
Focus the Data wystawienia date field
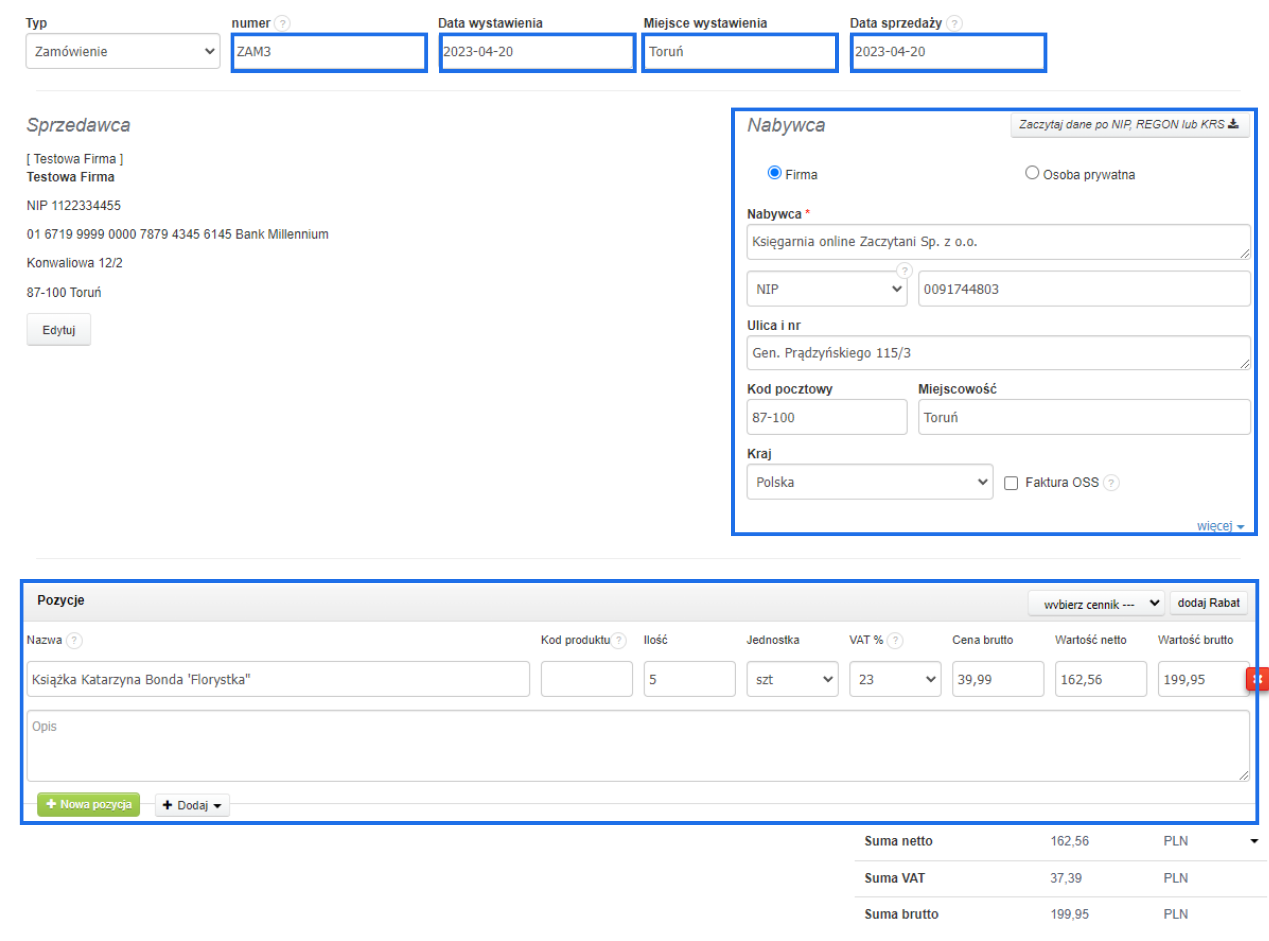(537, 52)
